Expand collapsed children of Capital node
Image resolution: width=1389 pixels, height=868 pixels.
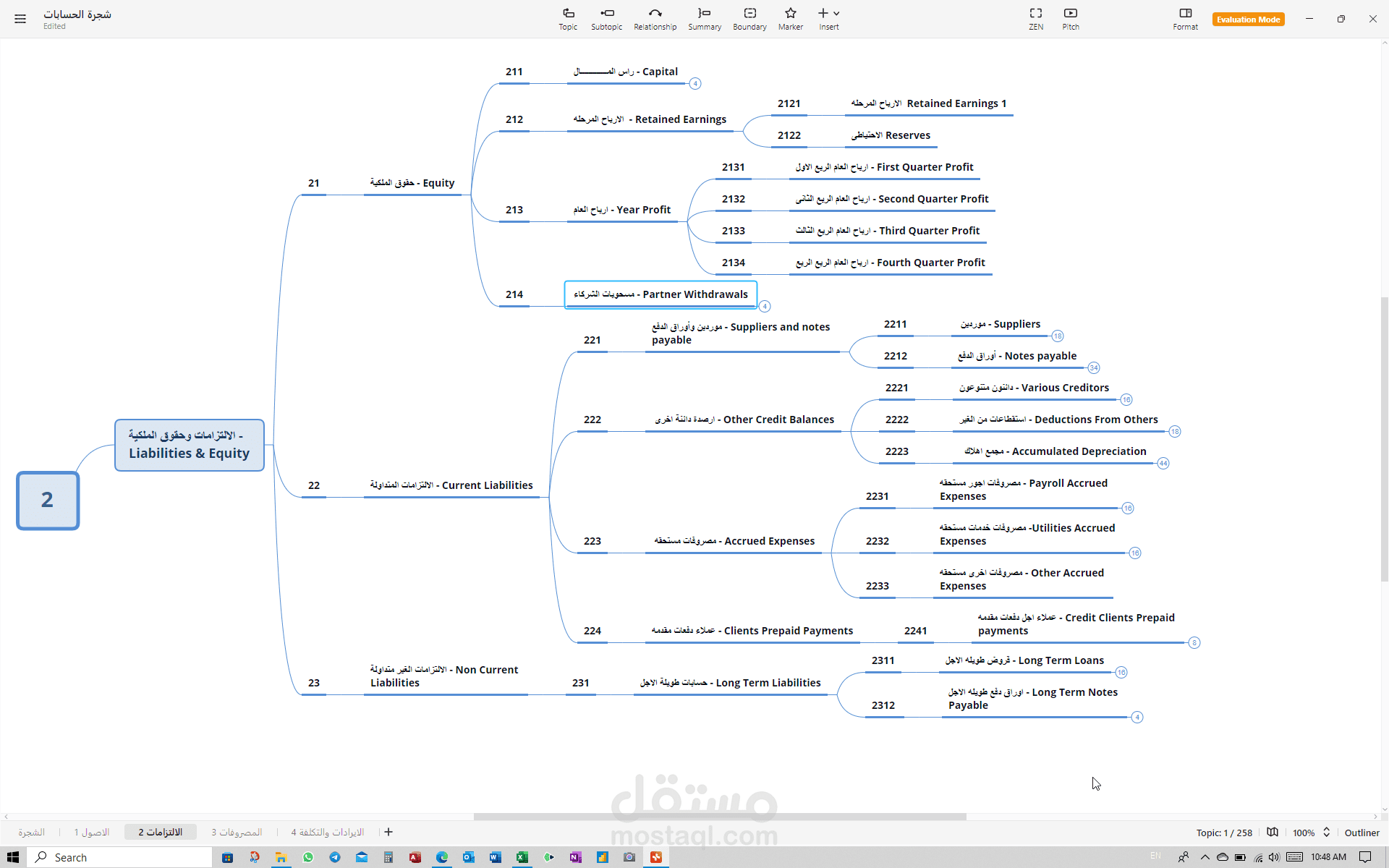point(695,84)
